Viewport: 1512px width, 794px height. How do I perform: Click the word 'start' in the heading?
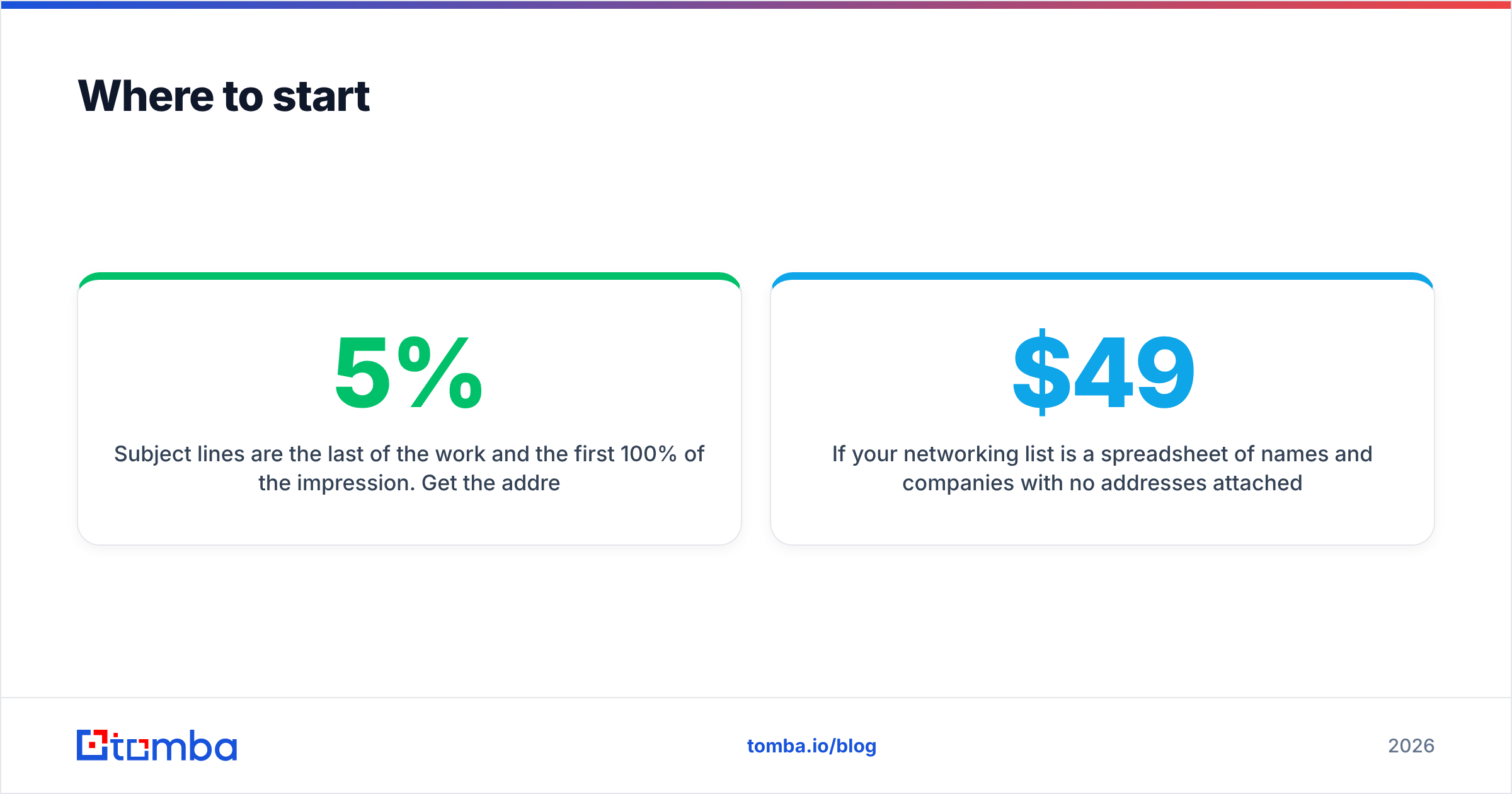(321, 96)
